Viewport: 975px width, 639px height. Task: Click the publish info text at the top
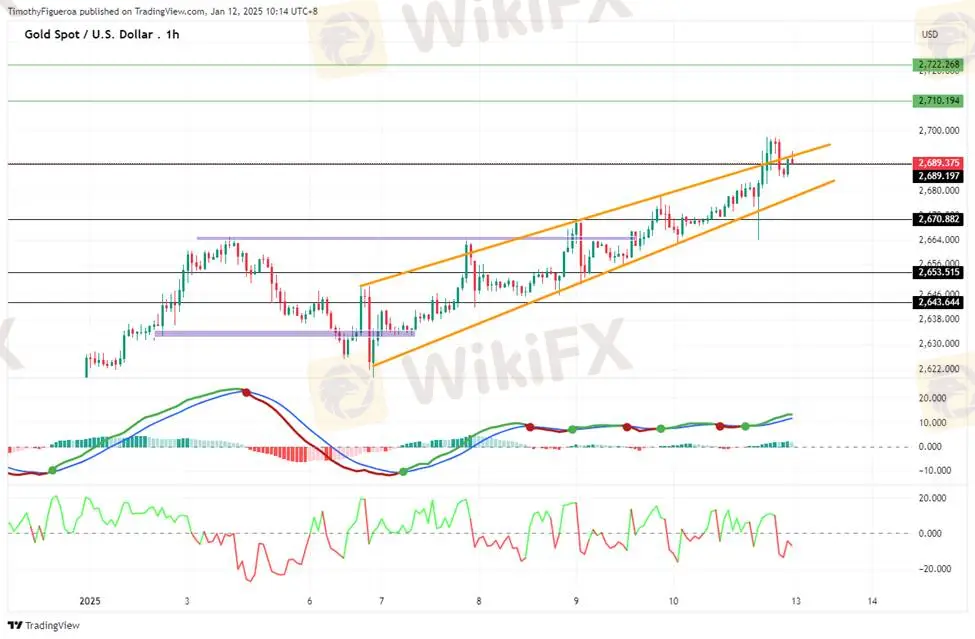coord(163,11)
